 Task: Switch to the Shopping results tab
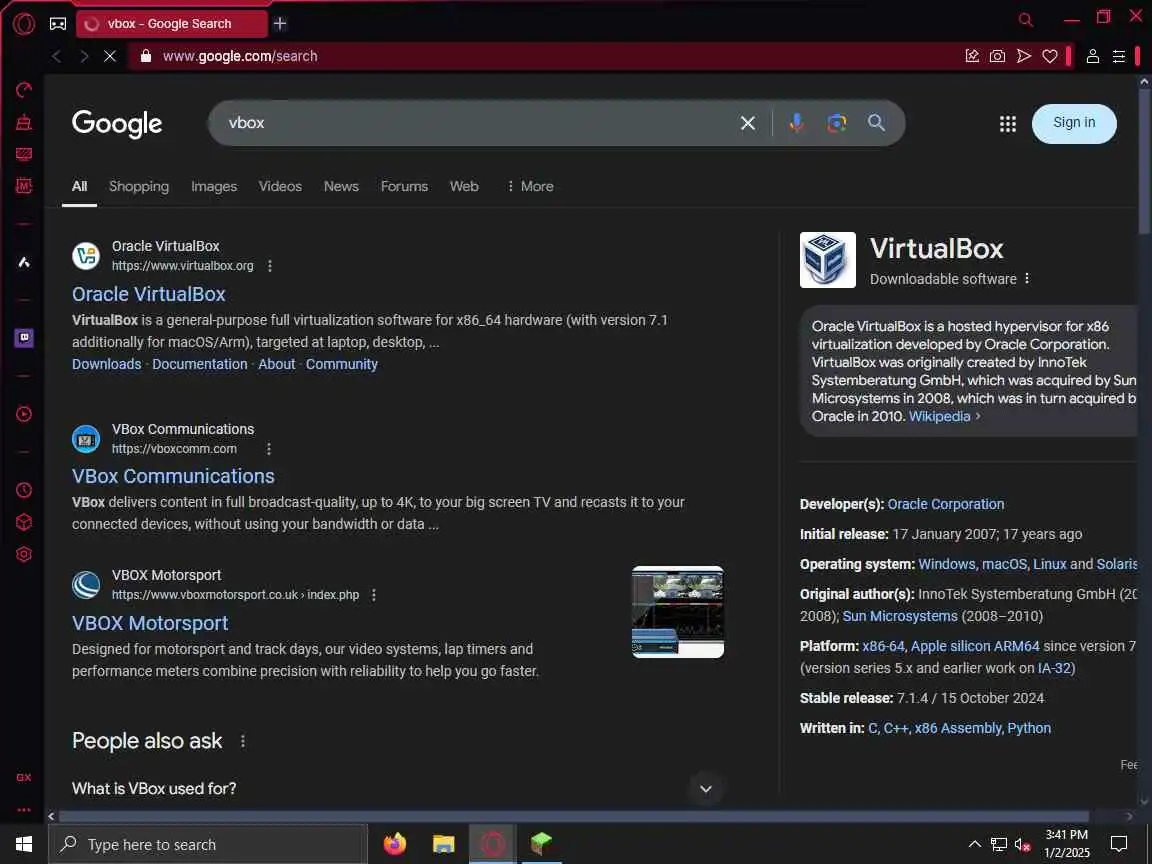tap(139, 186)
